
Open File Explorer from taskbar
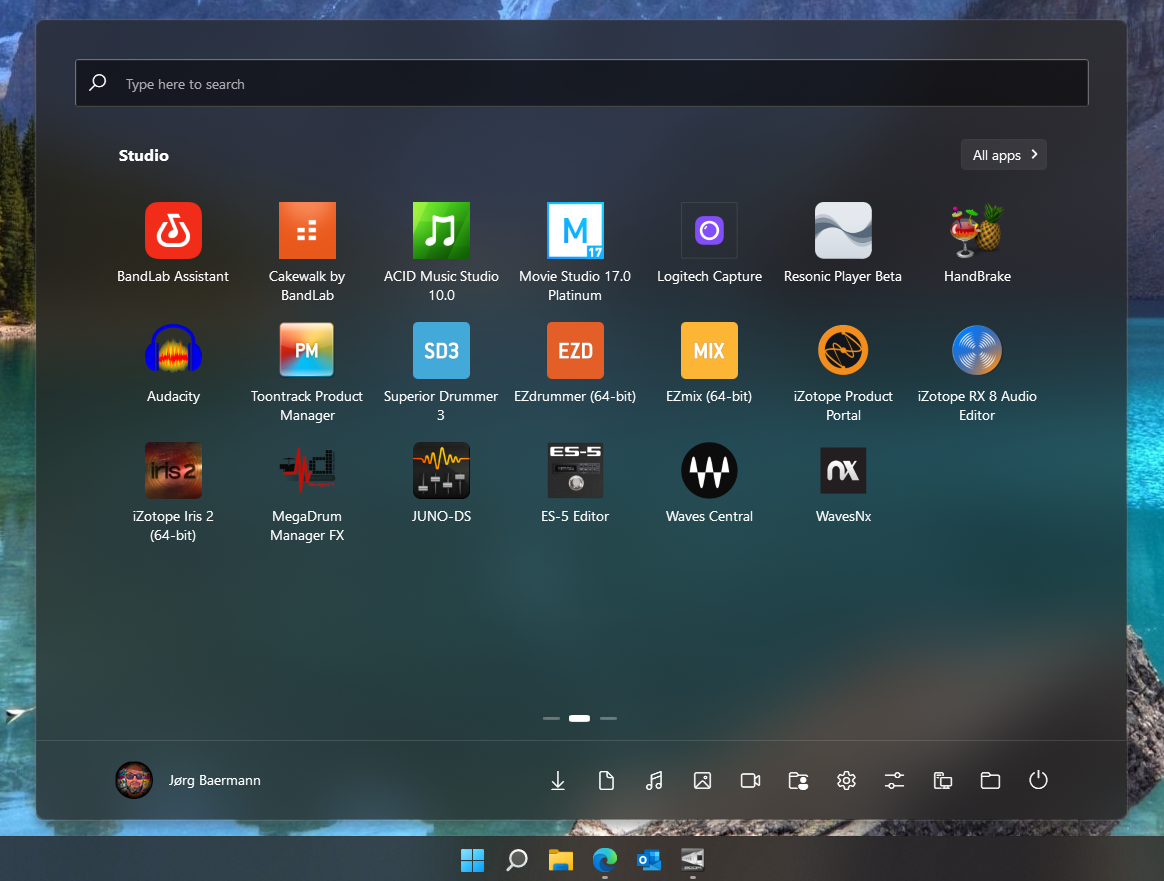(560, 860)
